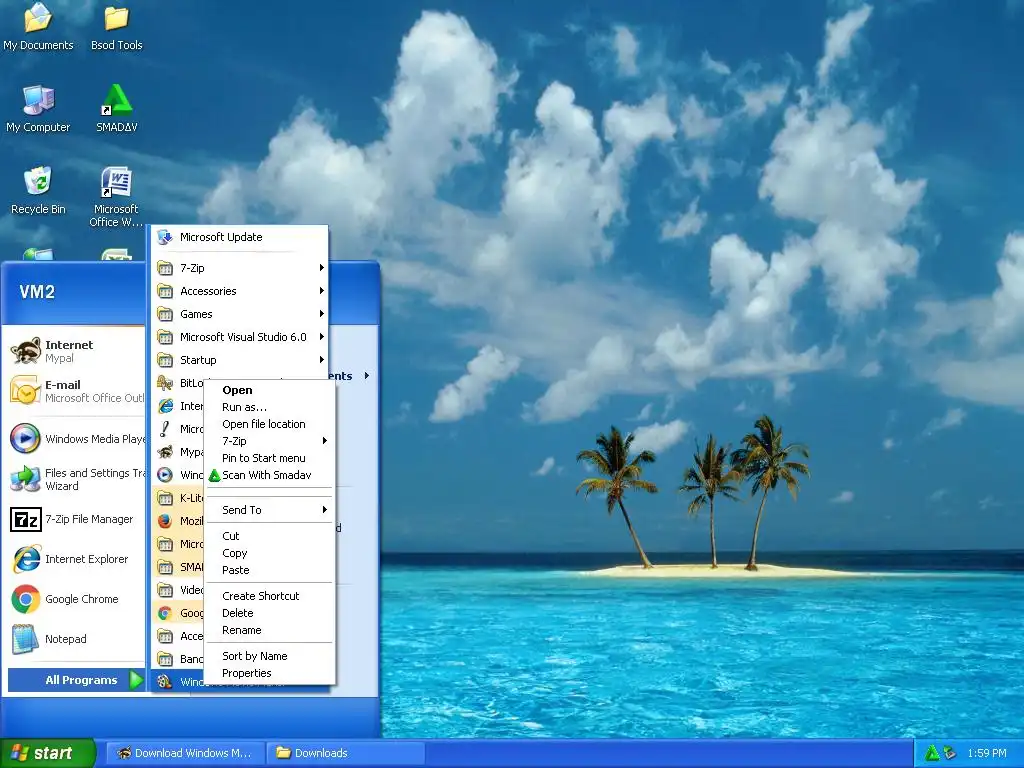Click the Notepad icon in Start menu
The width and height of the screenshot is (1024, 768).
25,639
